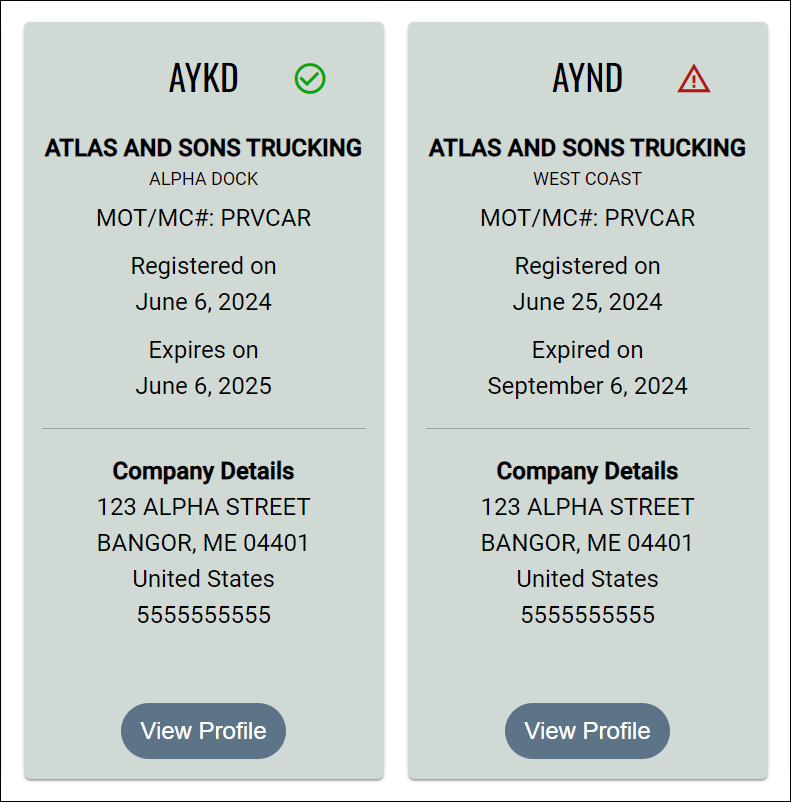Click the Atlas and Sons Trucking name on AYKD card
This screenshot has width=791, height=802.
pos(204,148)
